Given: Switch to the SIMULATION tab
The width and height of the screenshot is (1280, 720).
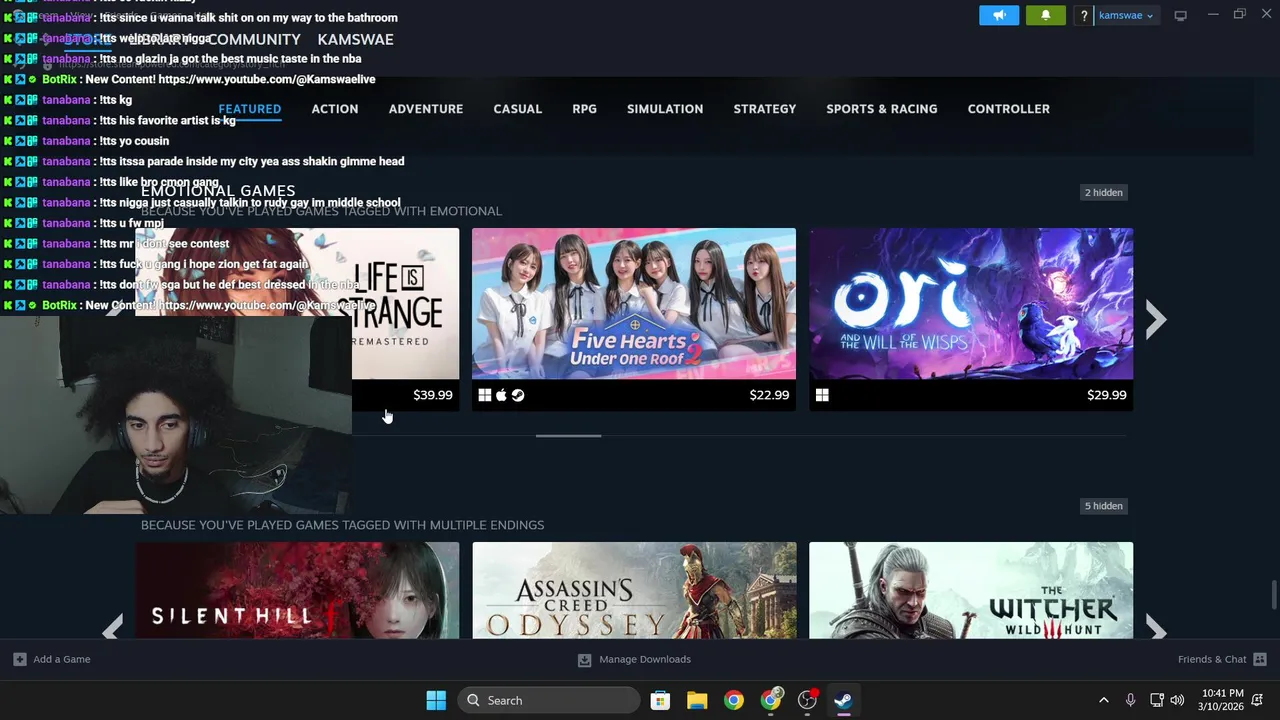Looking at the screenshot, I should click(665, 109).
